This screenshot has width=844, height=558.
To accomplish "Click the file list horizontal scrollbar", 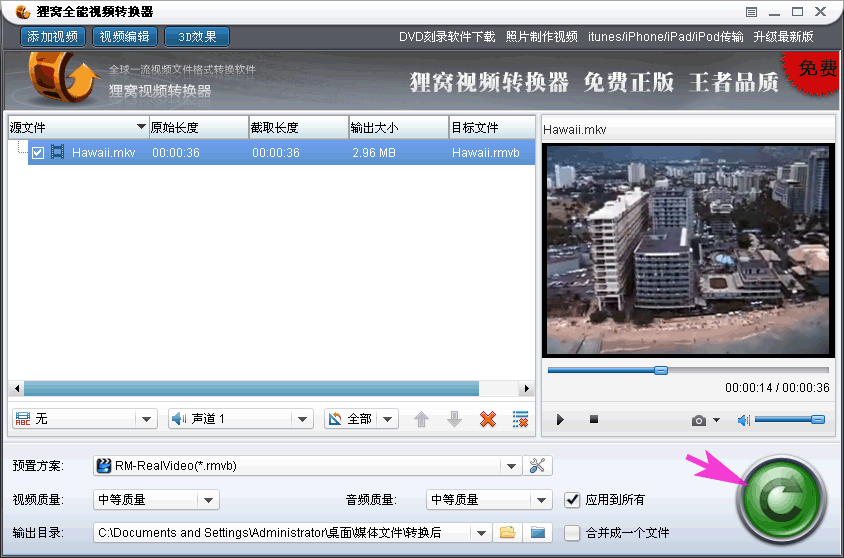I will [x=251, y=388].
